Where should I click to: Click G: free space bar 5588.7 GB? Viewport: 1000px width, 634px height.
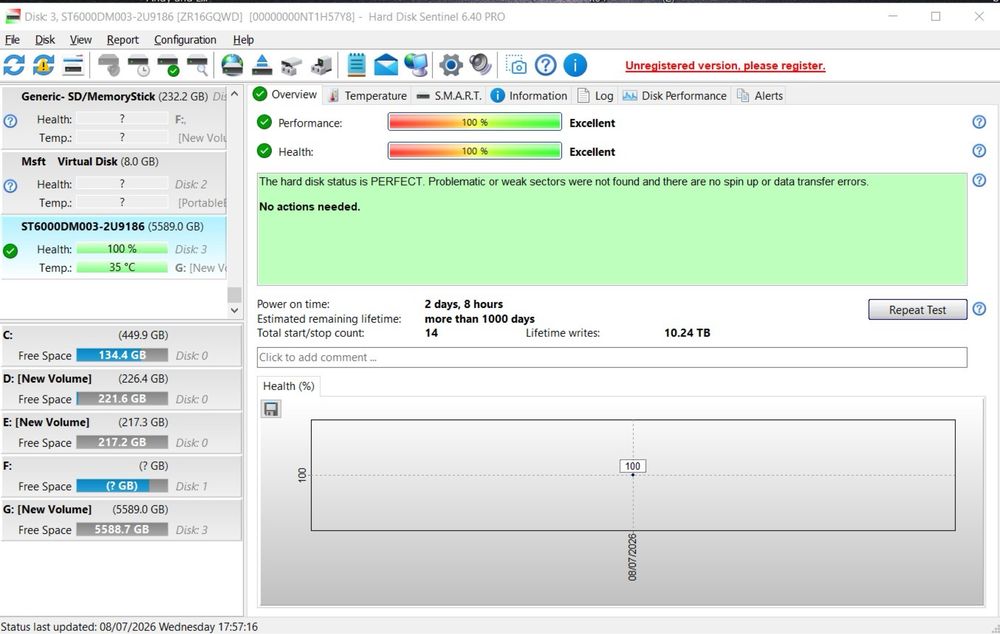[x=122, y=529]
